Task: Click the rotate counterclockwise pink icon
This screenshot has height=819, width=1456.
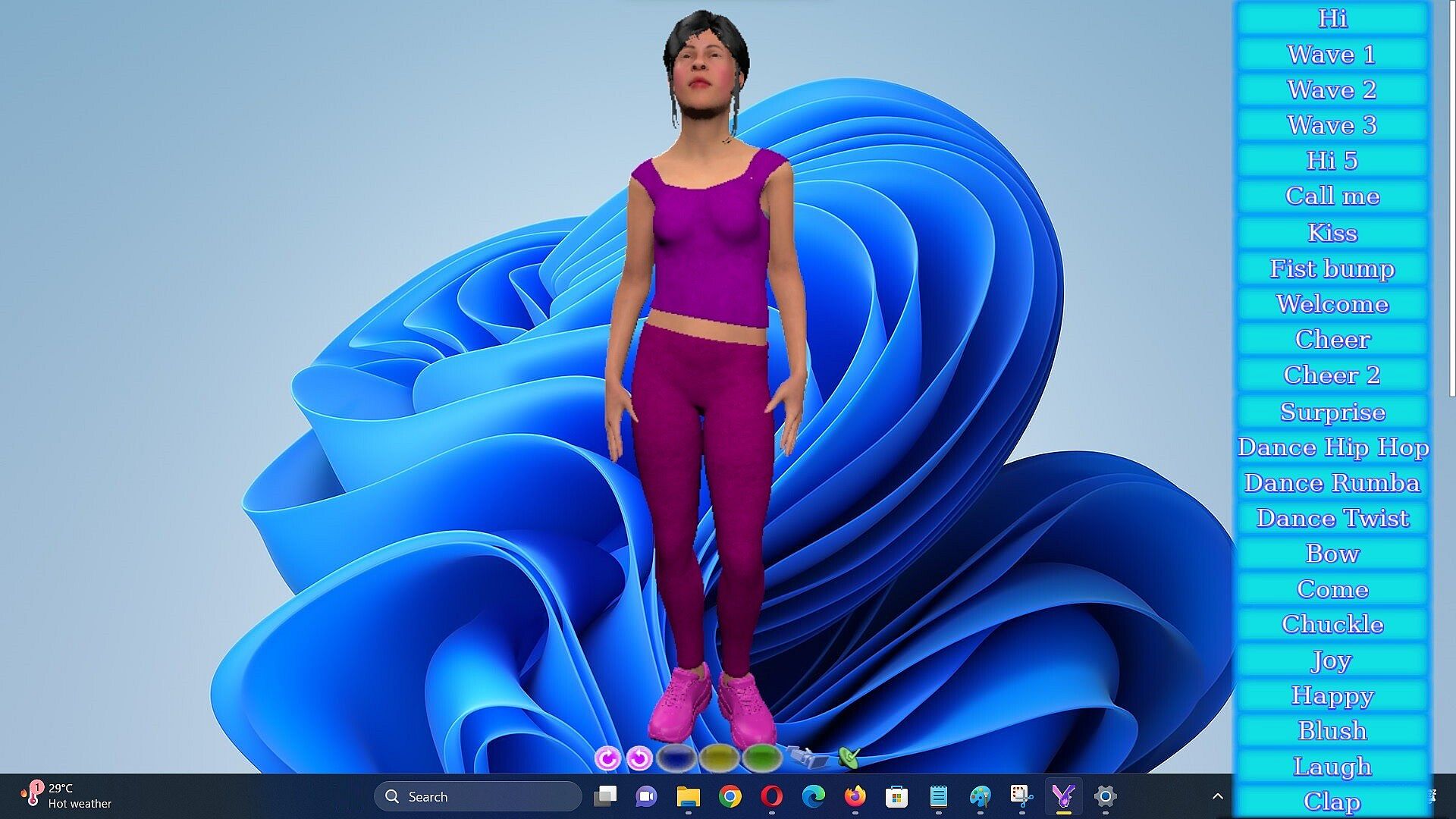Action: pyautogui.click(x=639, y=758)
